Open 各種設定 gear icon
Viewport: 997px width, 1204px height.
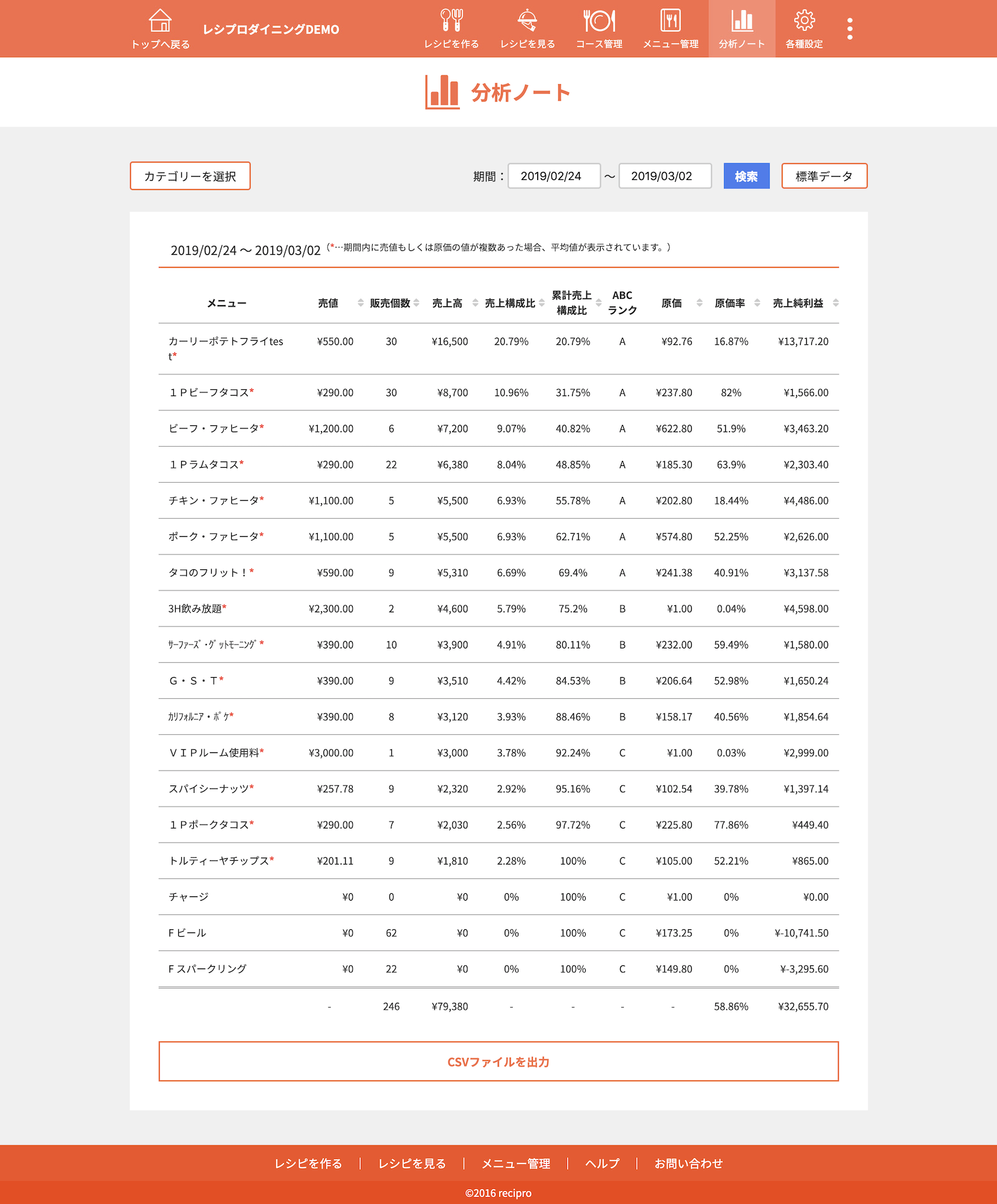pyautogui.click(x=804, y=21)
